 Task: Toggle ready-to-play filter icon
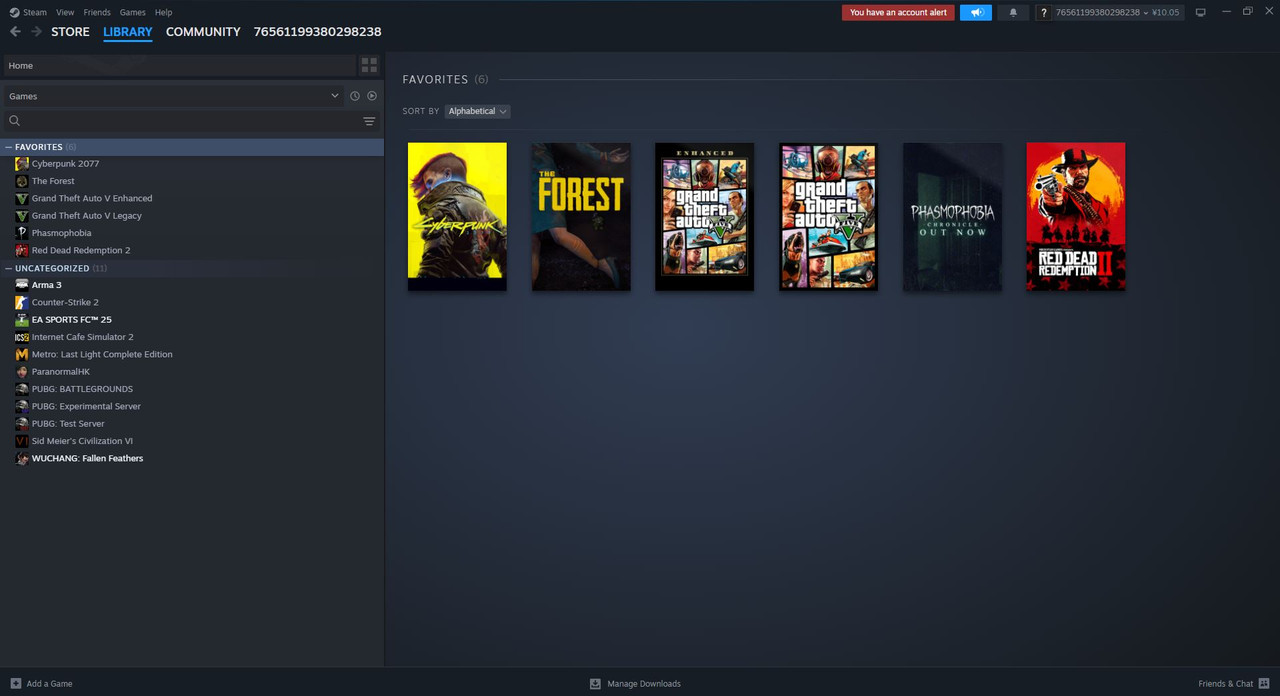(x=372, y=96)
